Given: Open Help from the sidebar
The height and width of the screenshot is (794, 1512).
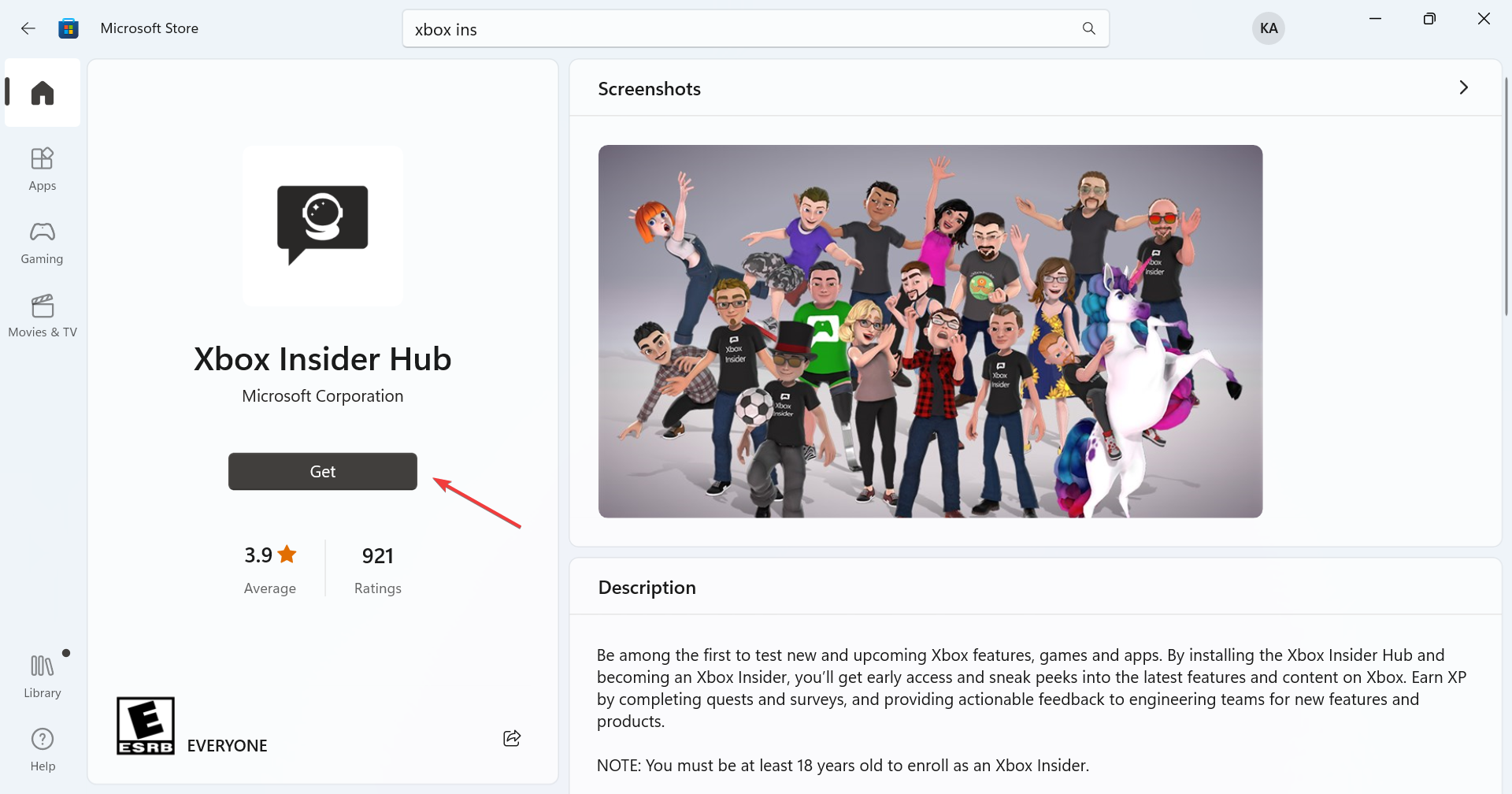Looking at the screenshot, I should 43,749.
